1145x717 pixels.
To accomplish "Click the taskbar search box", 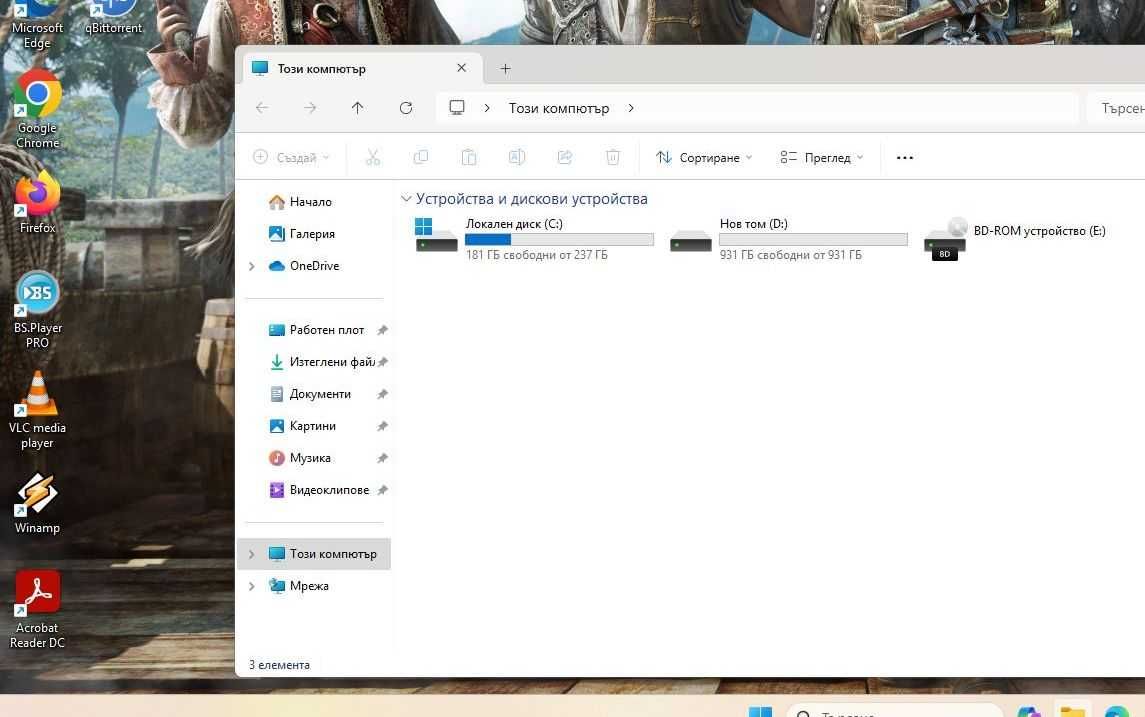I will (x=894, y=712).
